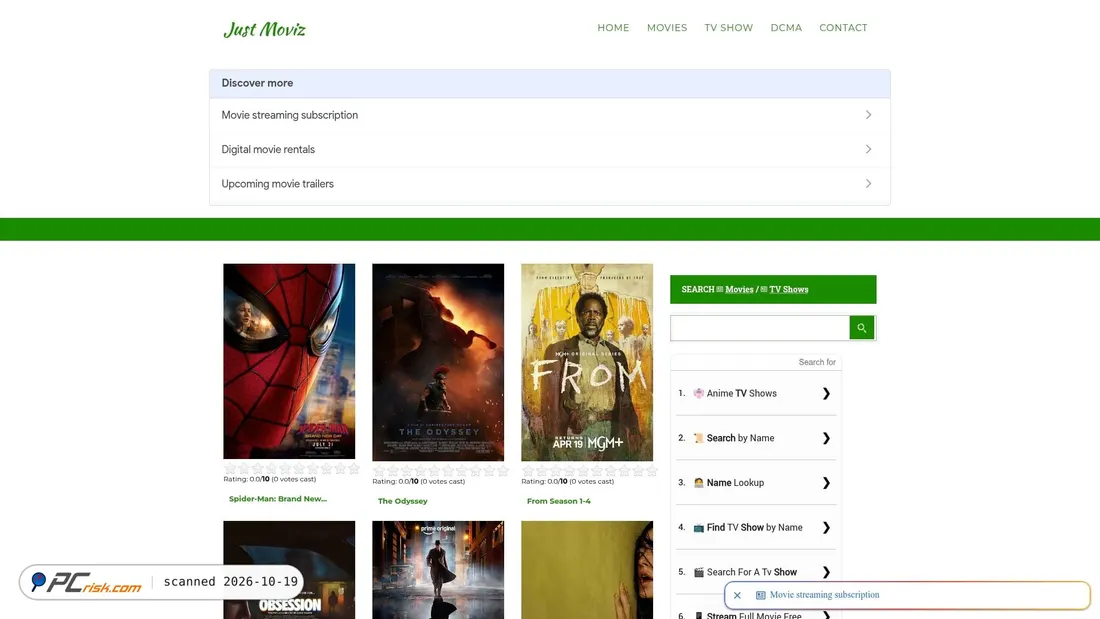Open the Search by Name suggestion

coord(756,438)
